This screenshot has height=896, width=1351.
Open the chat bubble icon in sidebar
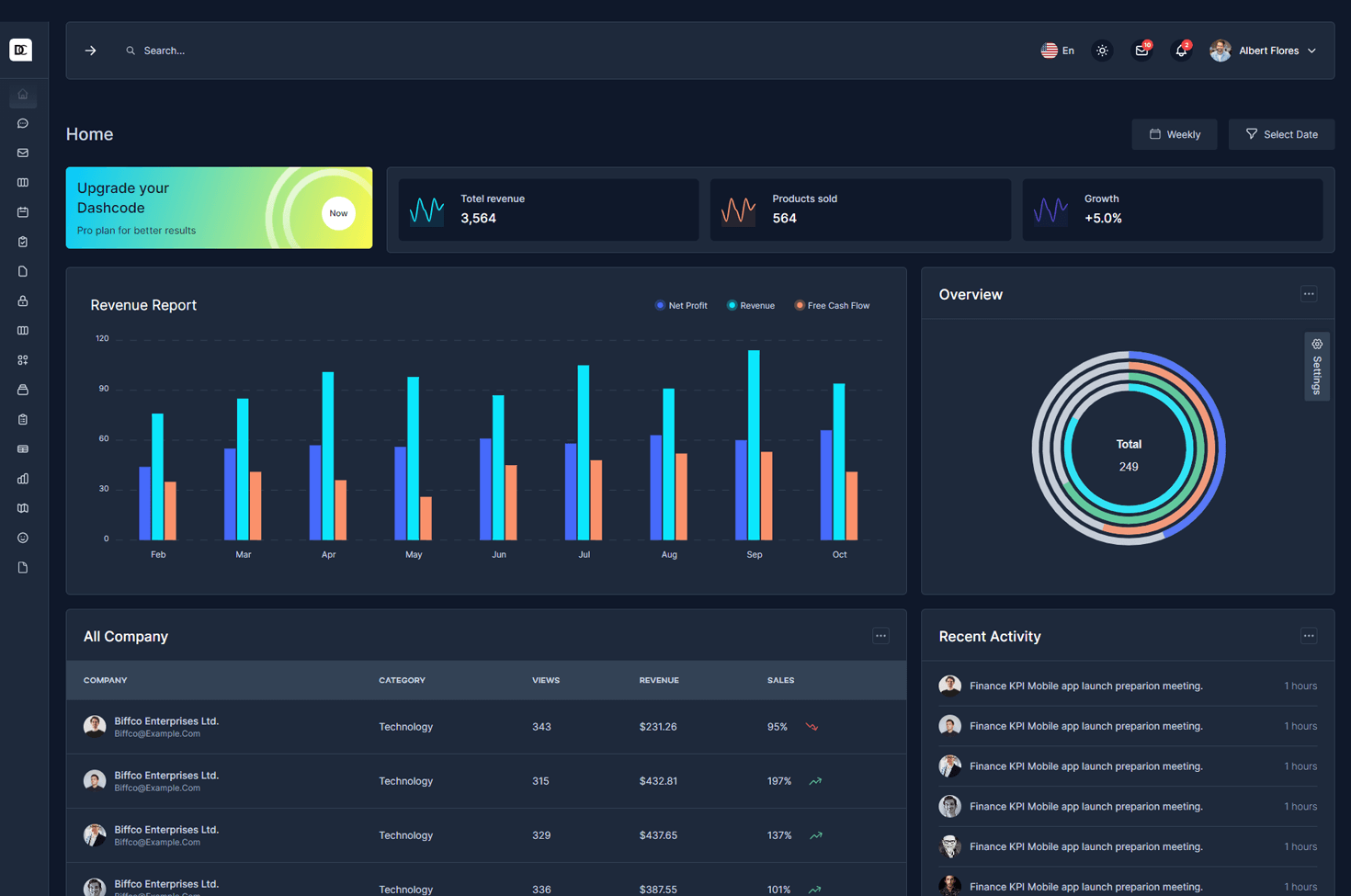[x=23, y=123]
